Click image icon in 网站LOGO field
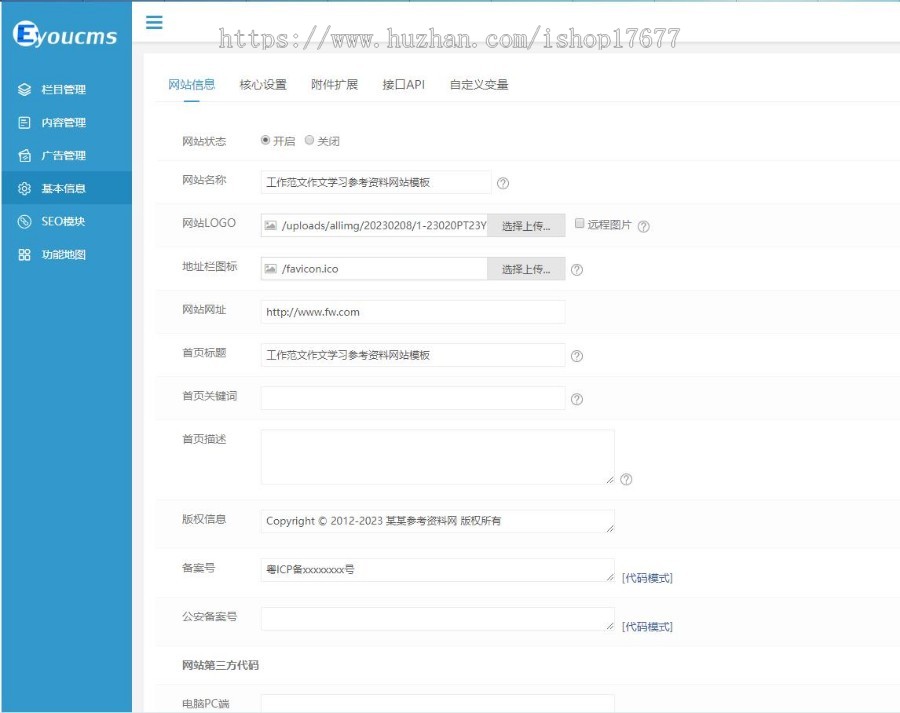Screen dimensions: 900x713 click(270, 226)
